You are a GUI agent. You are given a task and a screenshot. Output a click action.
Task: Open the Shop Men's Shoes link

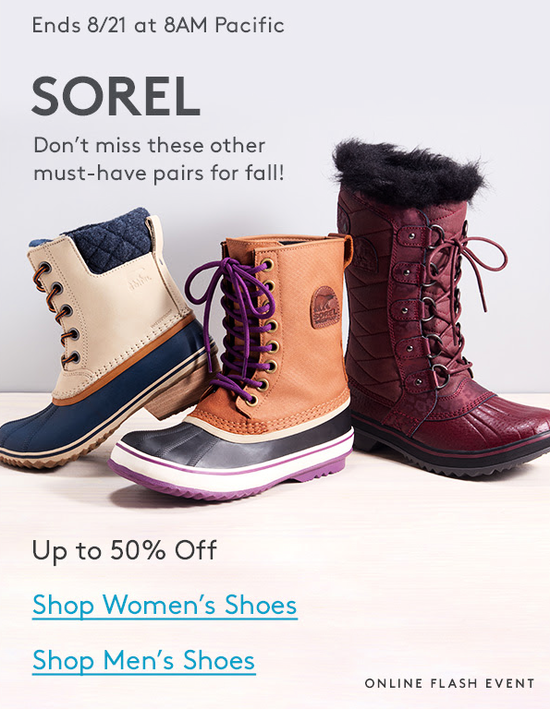tap(144, 660)
